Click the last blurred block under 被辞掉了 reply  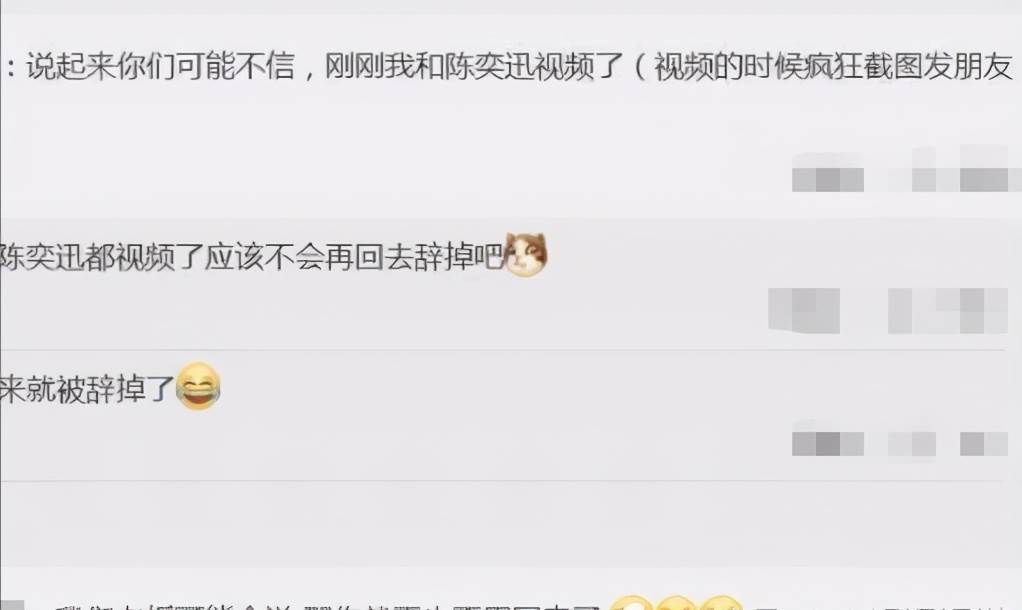pos(984,443)
